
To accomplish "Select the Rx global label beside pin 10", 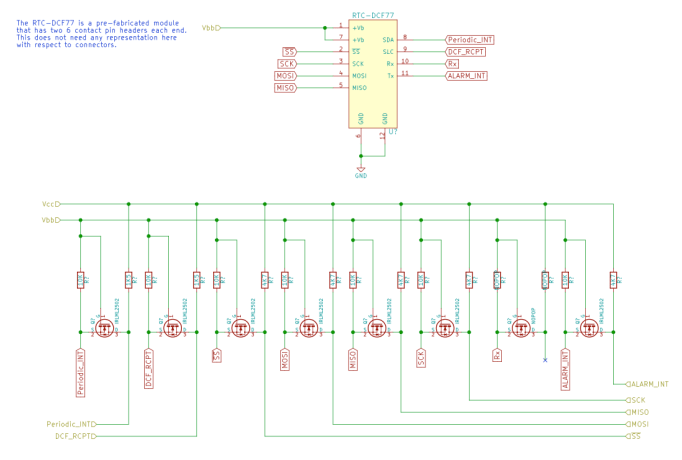I will tap(452, 63).
